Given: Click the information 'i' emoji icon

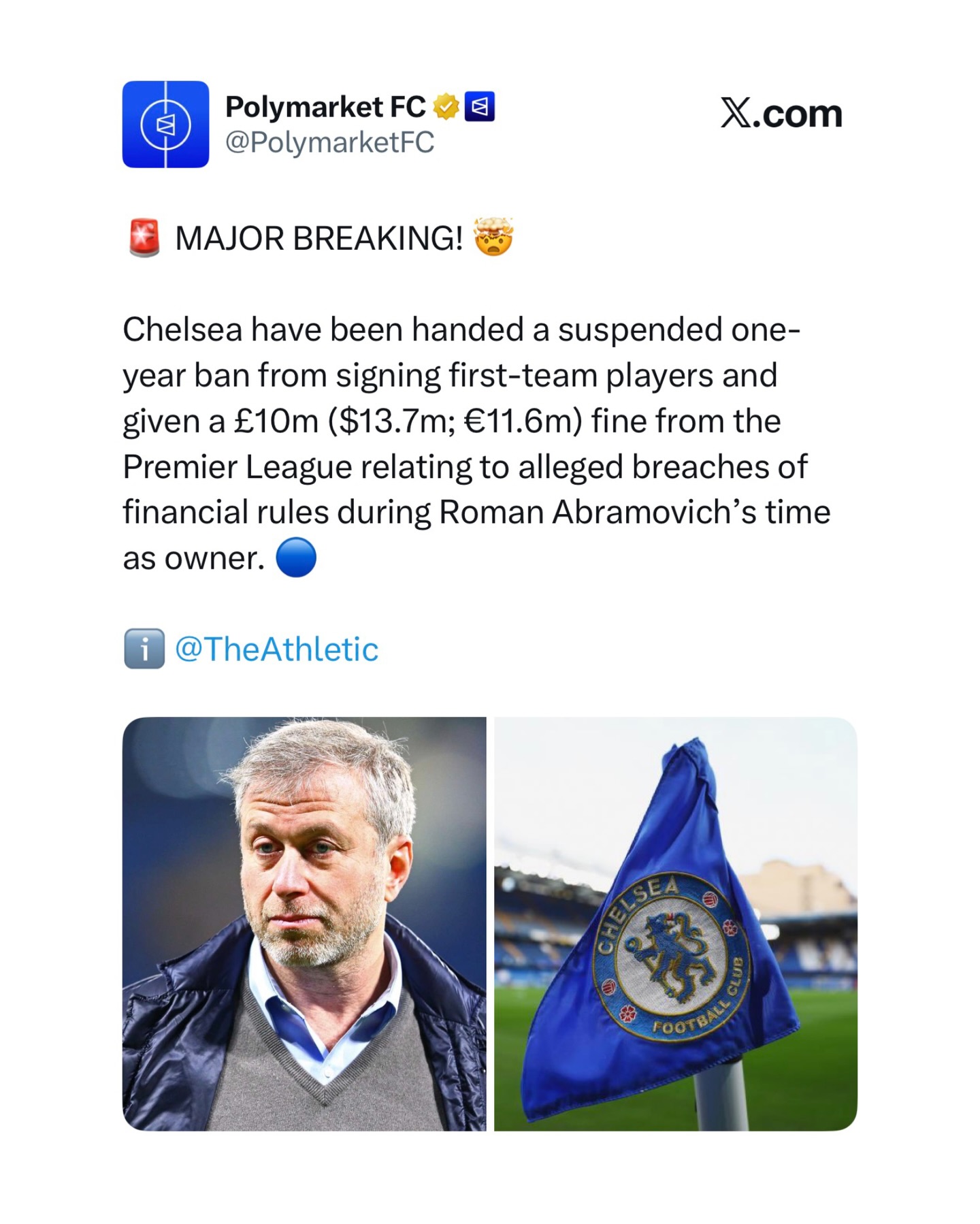Looking at the screenshot, I should pos(144,649).
